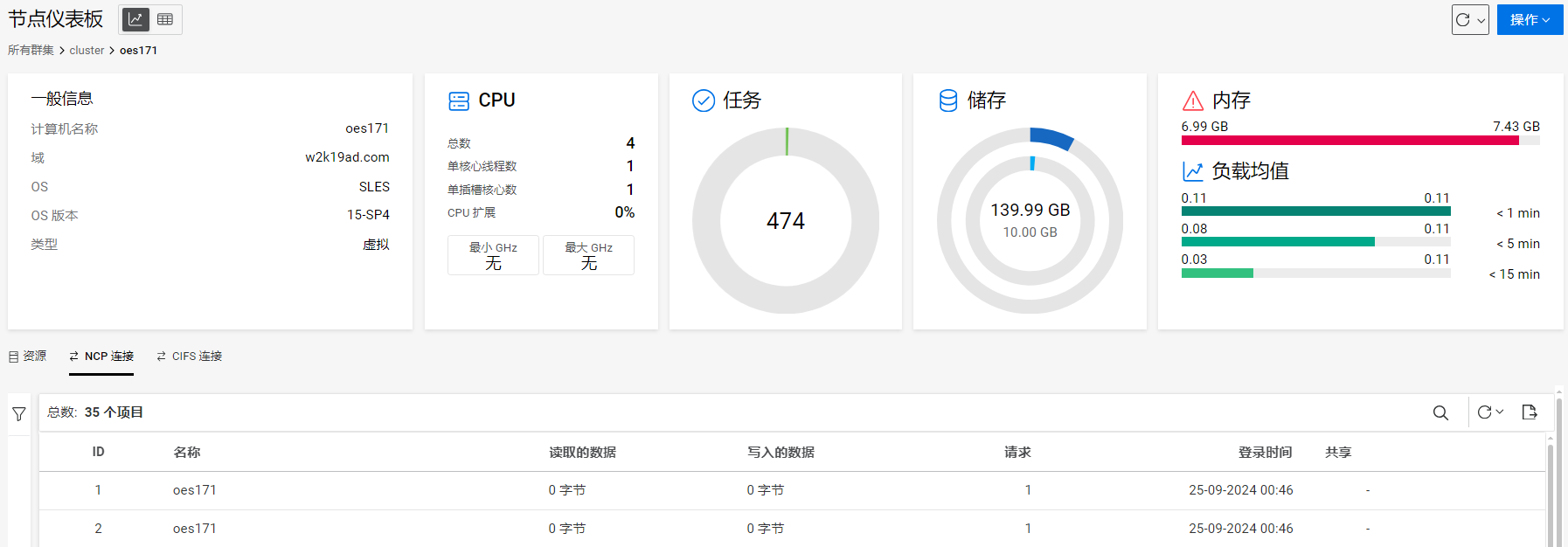Switch to CIFS 连接 tab

(190, 357)
